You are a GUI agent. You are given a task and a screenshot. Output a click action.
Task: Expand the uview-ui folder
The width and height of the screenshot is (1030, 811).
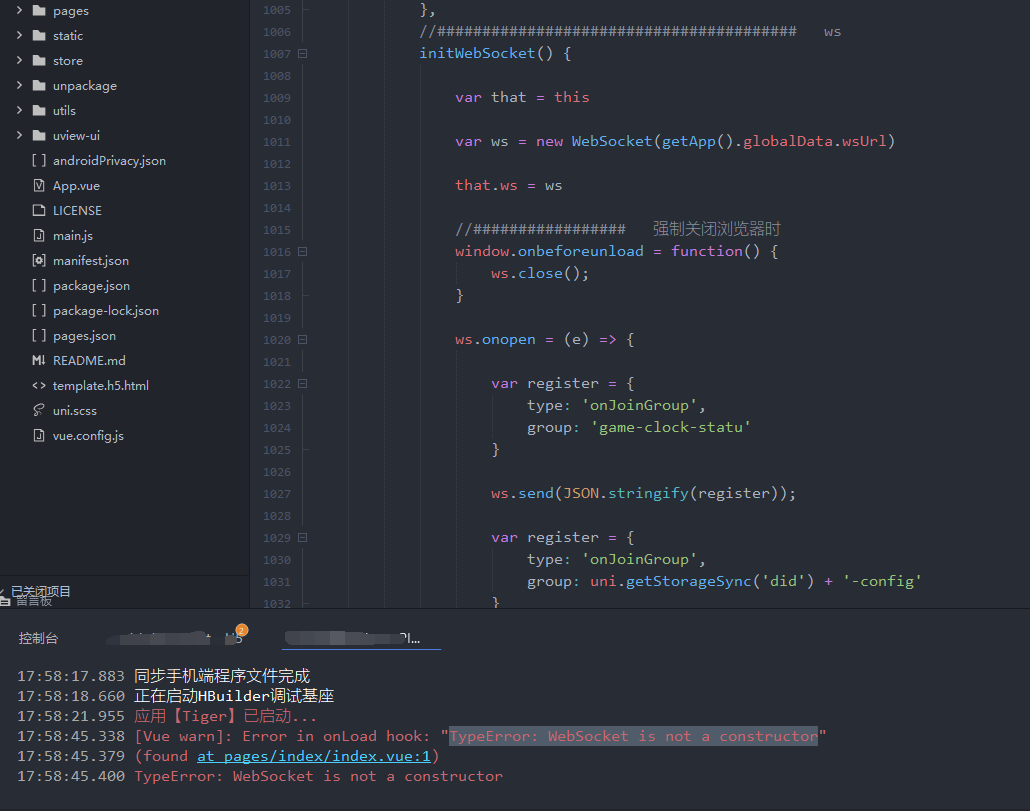click(x=18, y=135)
